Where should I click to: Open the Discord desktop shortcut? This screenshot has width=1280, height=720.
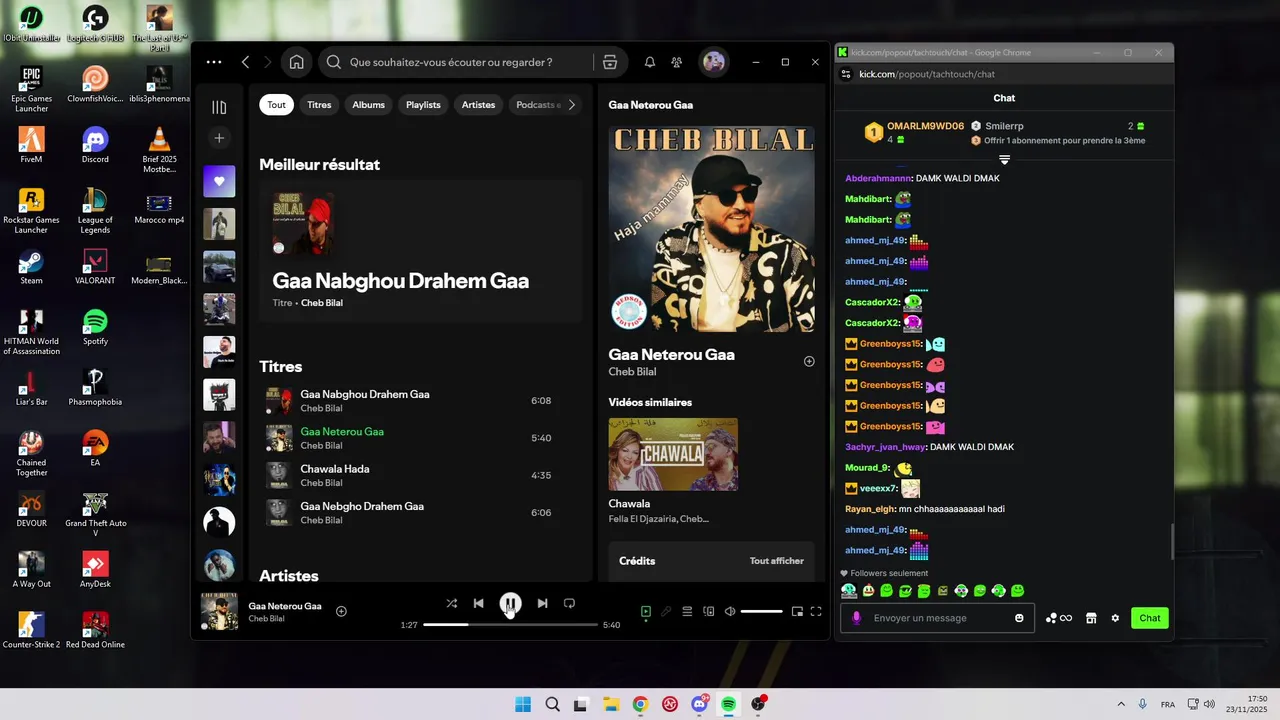click(95, 145)
